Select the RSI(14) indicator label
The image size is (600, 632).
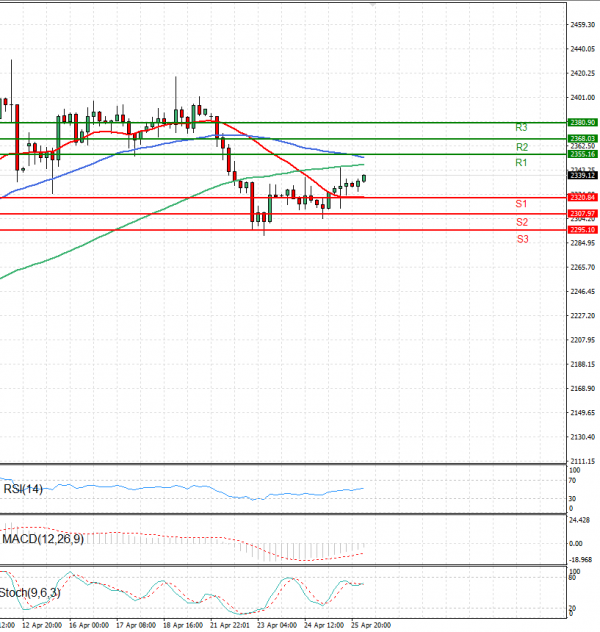23,489
